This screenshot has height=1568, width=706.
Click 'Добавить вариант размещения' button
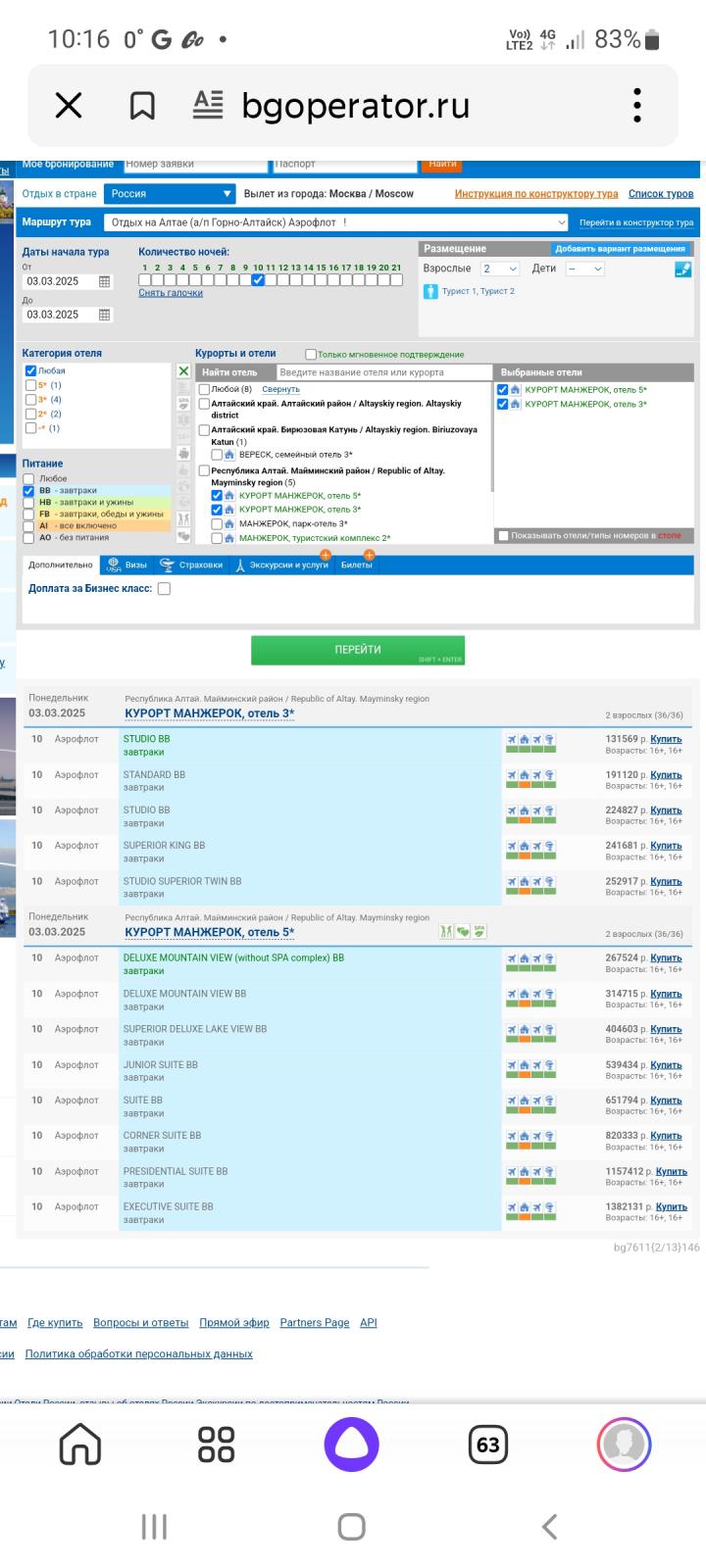pos(621,249)
